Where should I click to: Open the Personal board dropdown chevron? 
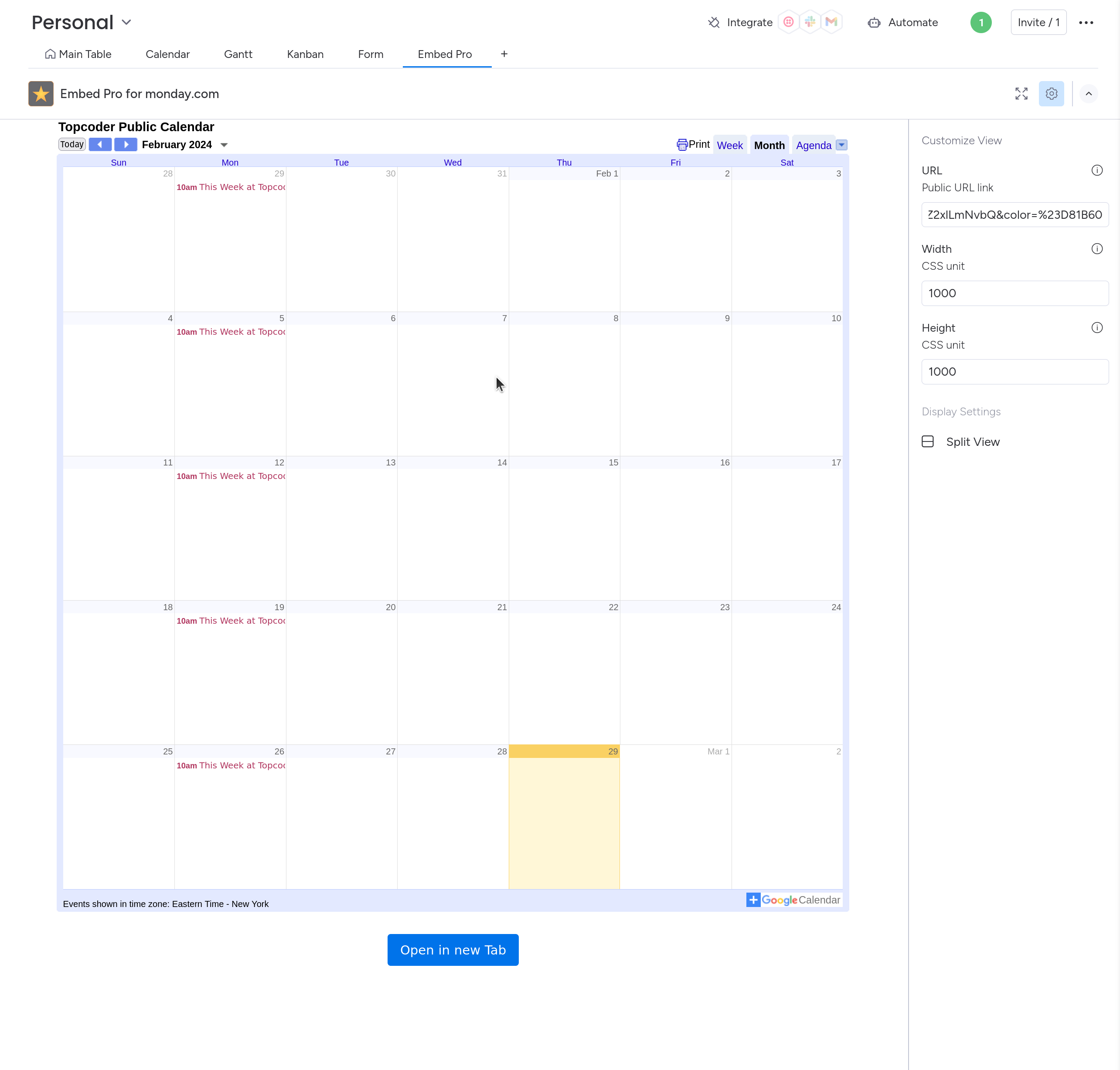tap(127, 22)
